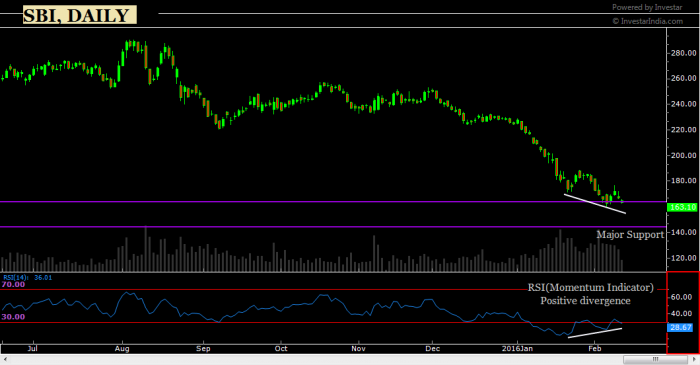Click the 200.00 price axis label
Image resolution: width=700 pixels, height=365 pixels.
683,156
